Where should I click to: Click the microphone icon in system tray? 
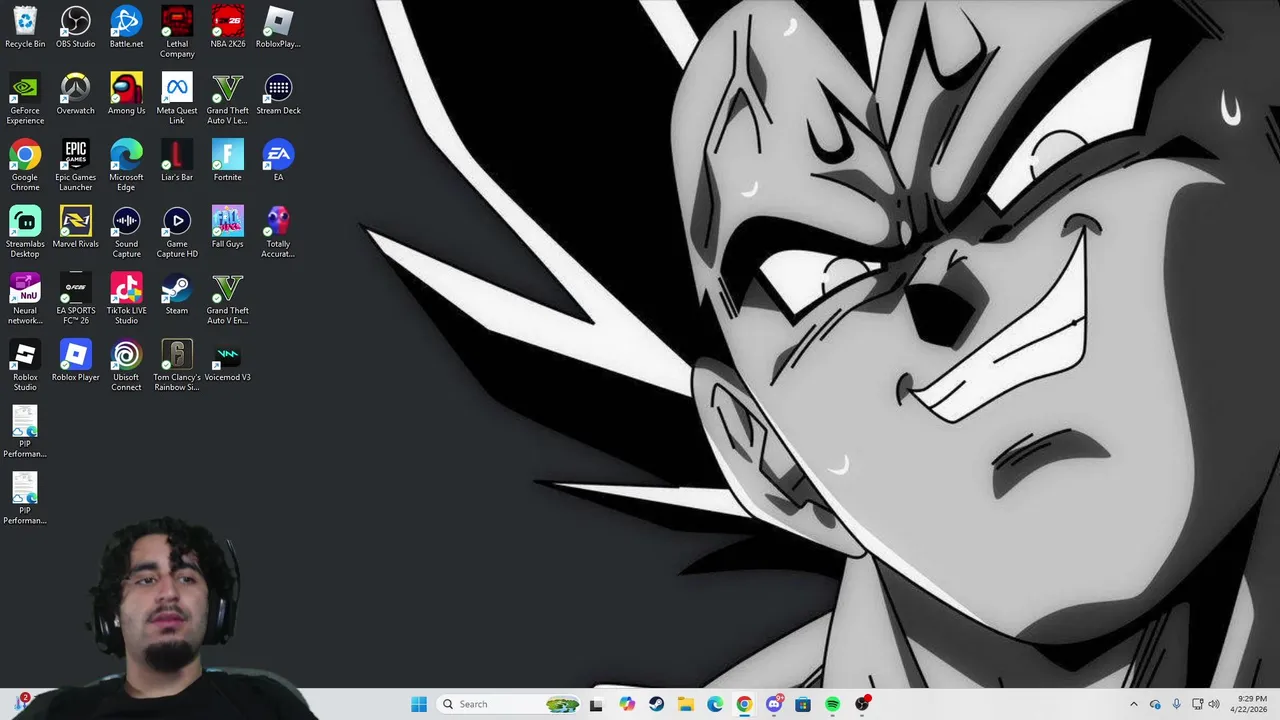pos(1176,704)
